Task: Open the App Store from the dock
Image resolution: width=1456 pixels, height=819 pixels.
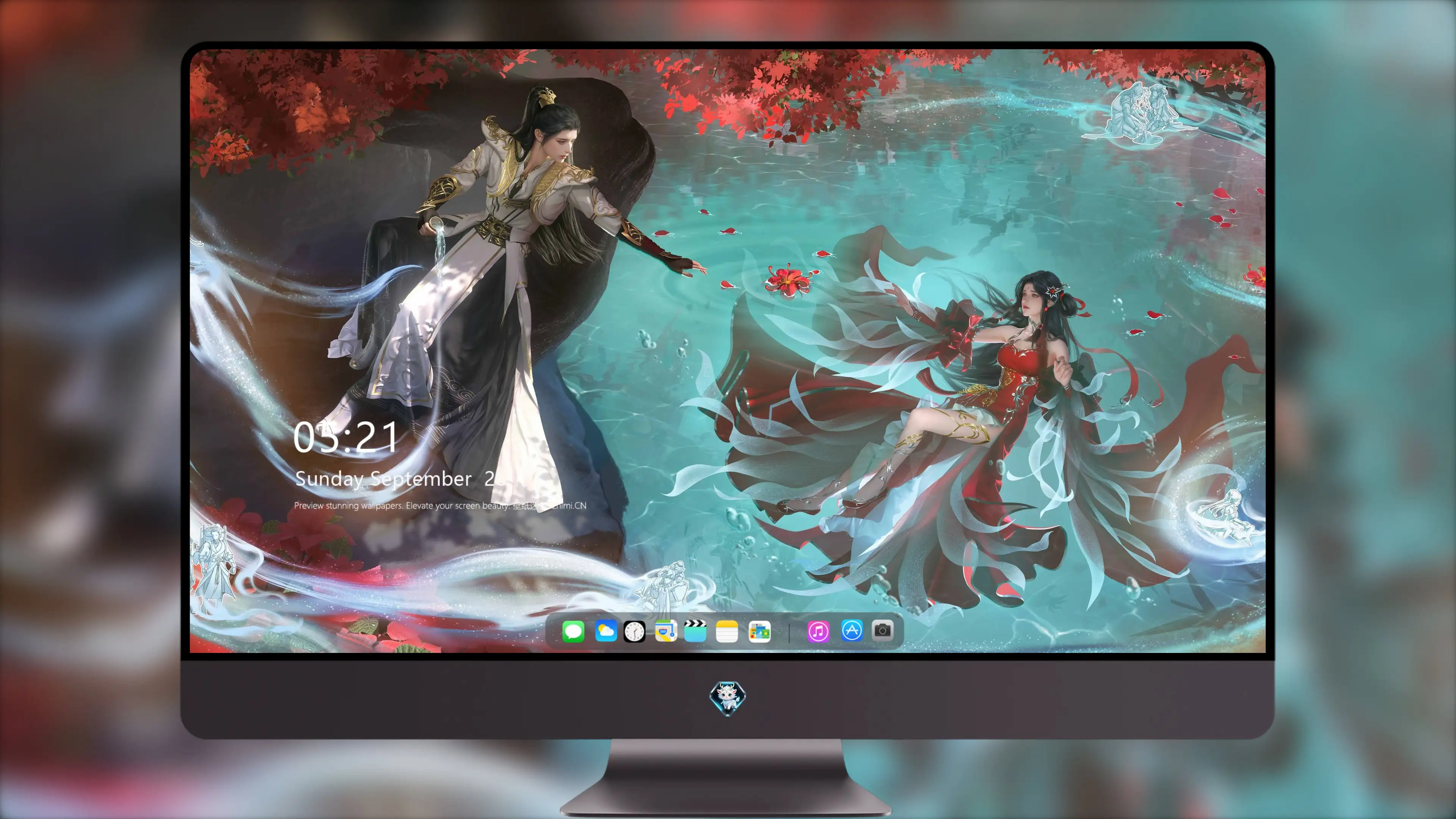Action: (x=852, y=630)
